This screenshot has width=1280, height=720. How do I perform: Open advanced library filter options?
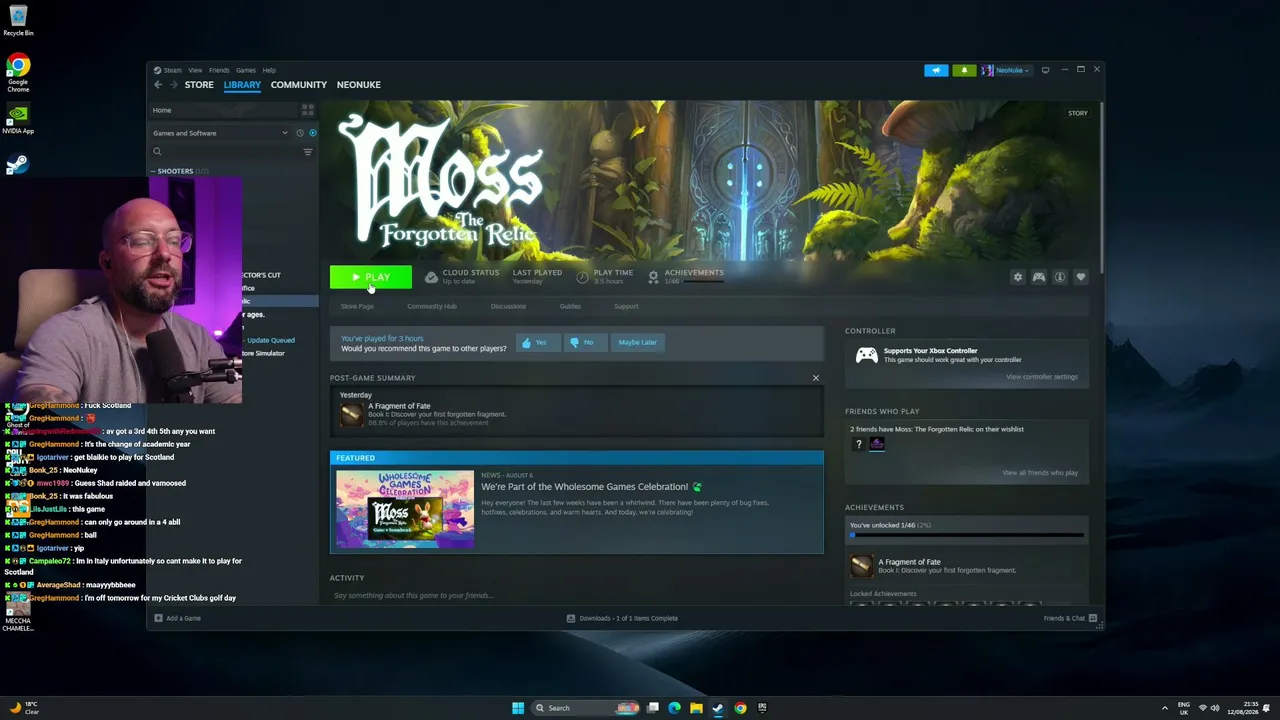[x=308, y=152]
